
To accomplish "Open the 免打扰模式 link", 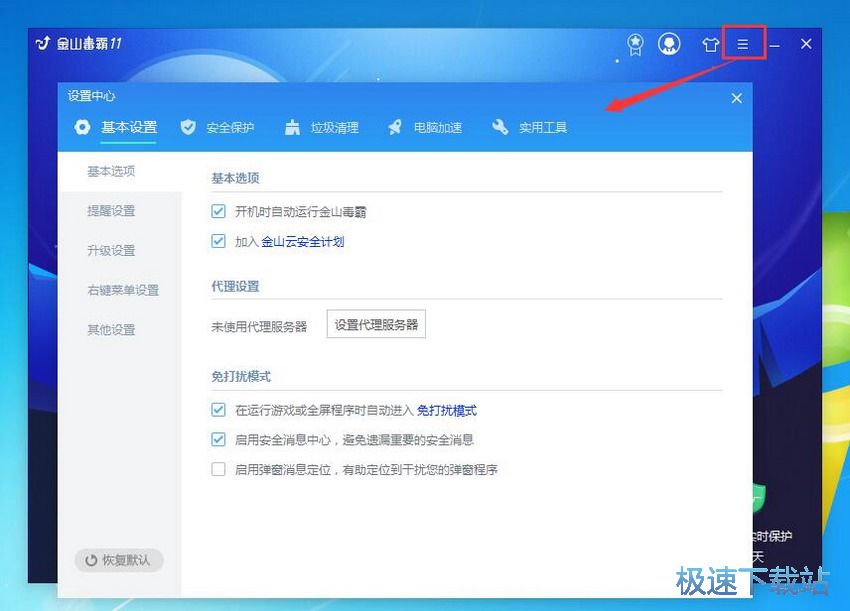I will click(x=447, y=410).
